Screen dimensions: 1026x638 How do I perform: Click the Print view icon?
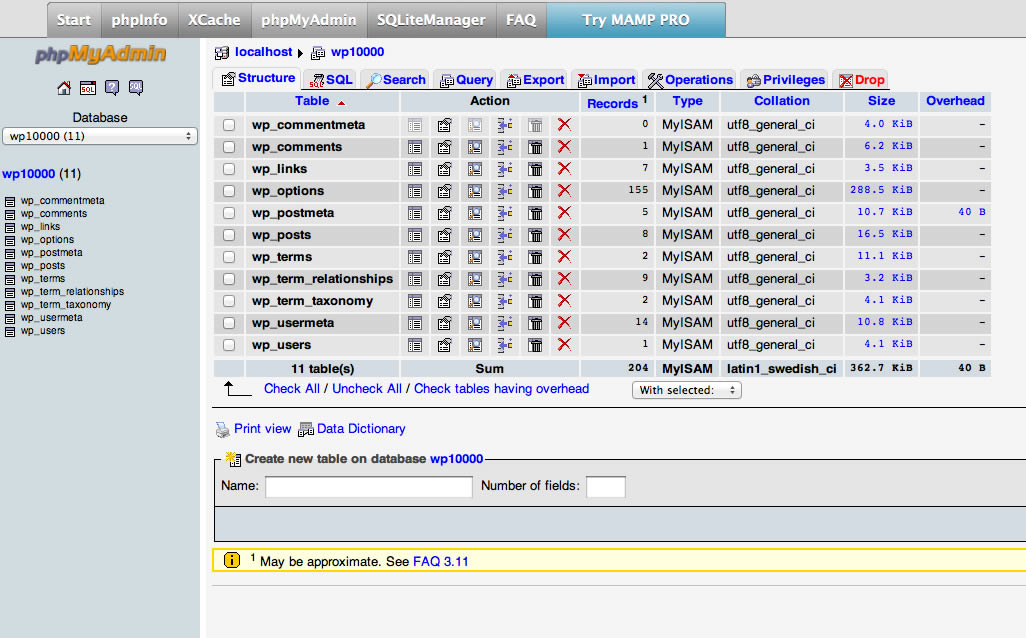point(223,429)
